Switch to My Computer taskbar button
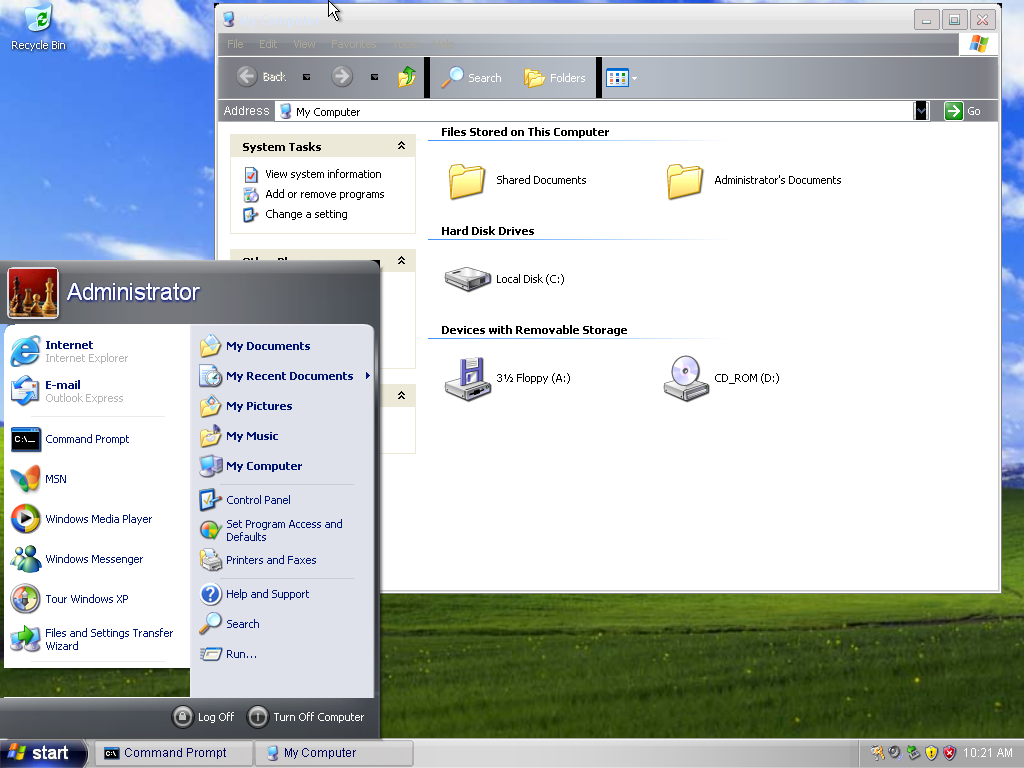1024x768 pixels. click(x=334, y=753)
